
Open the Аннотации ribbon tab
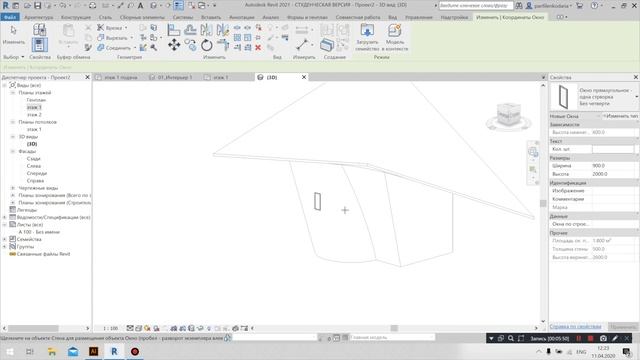(242, 17)
